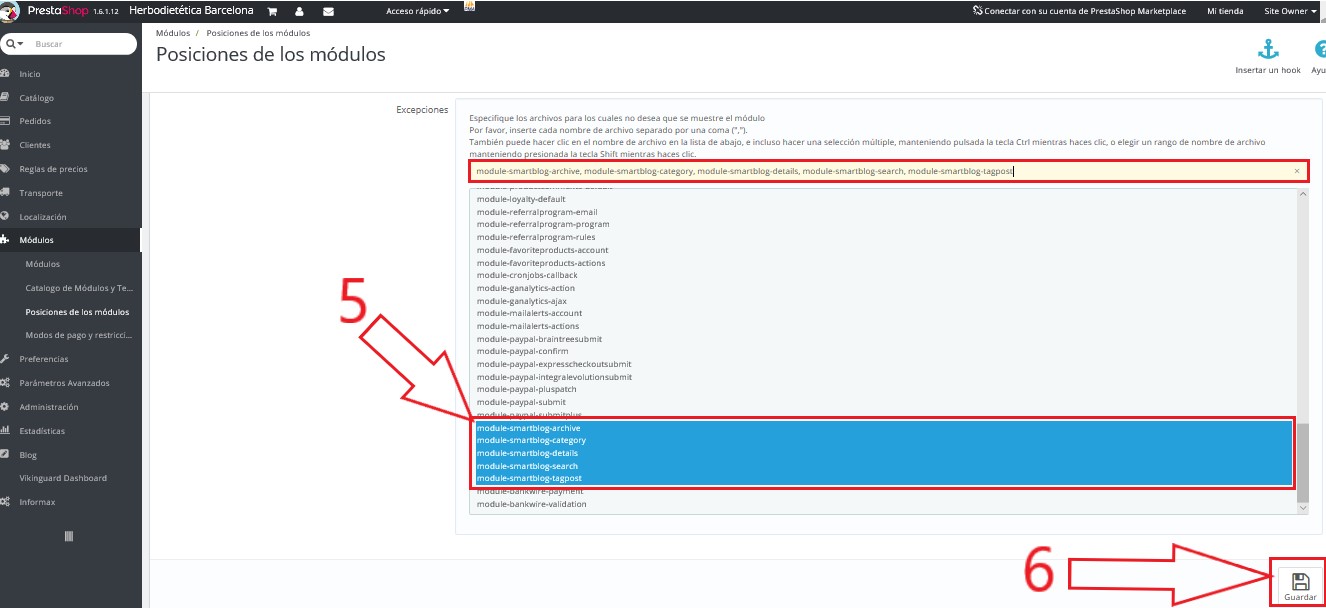Click the Localización globe icon
The width and height of the screenshot is (1326, 608).
coord(6,217)
